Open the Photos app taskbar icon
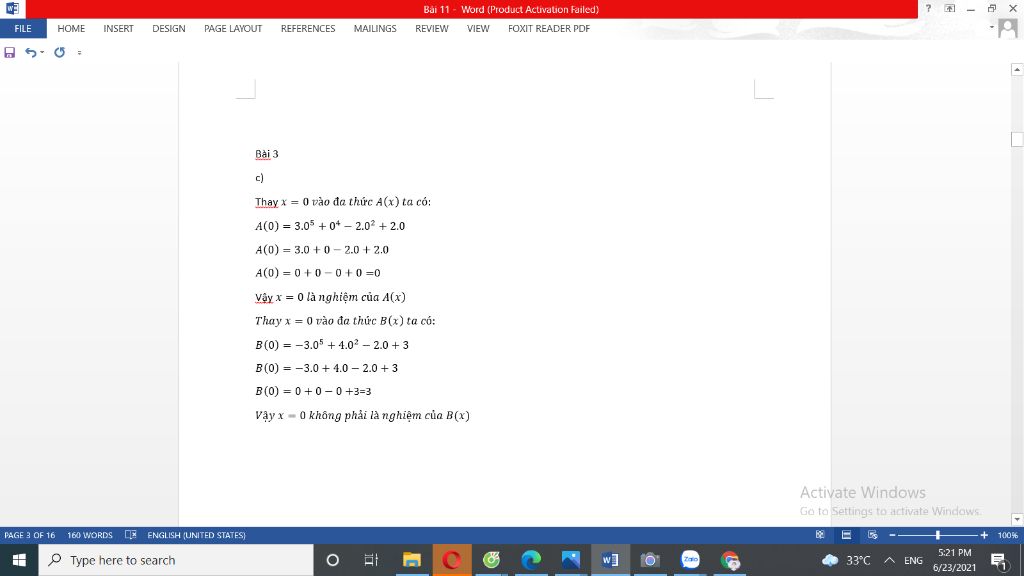Image resolution: width=1024 pixels, height=576 pixels. click(x=571, y=560)
